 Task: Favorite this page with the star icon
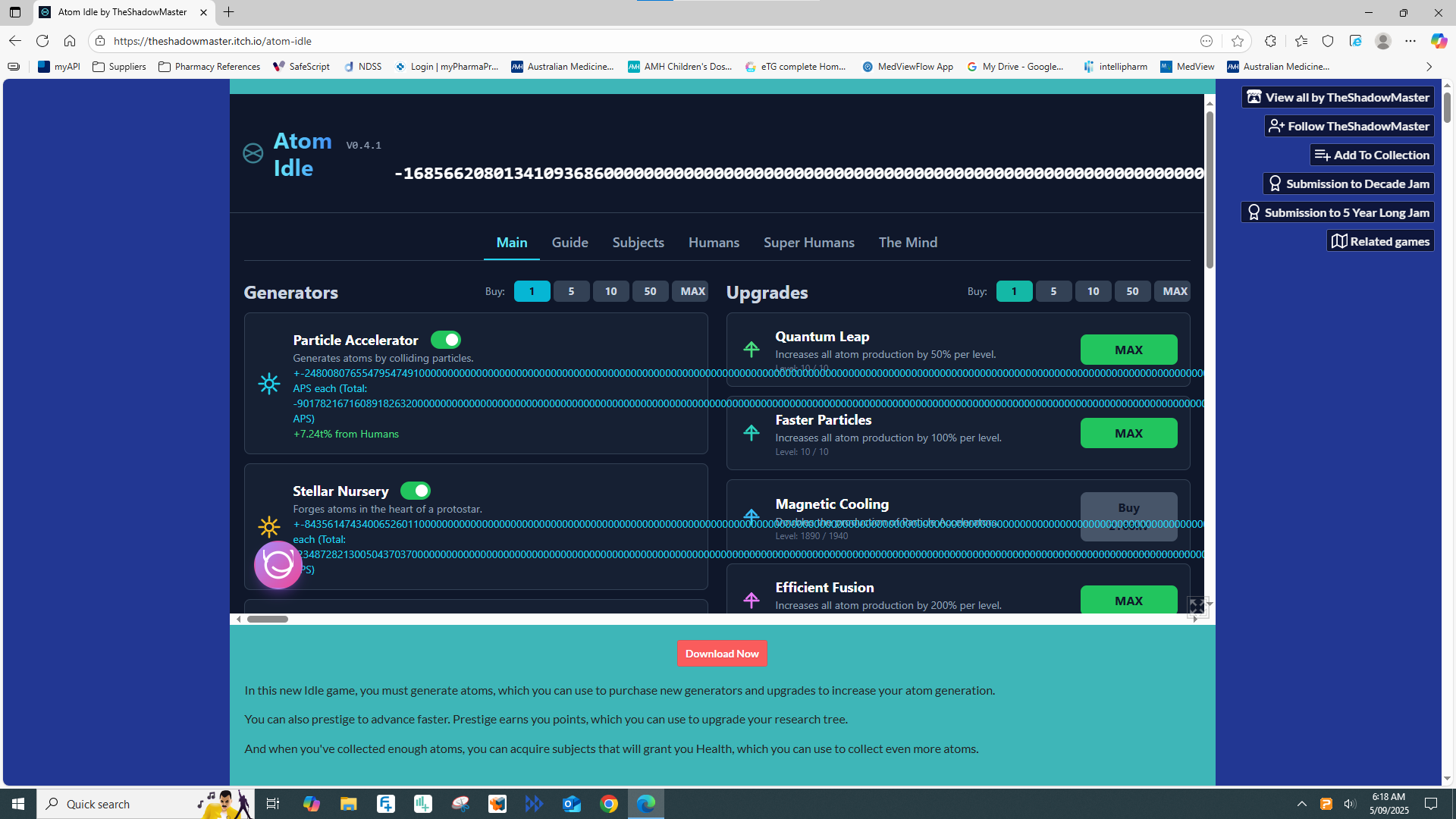(1238, 41)
